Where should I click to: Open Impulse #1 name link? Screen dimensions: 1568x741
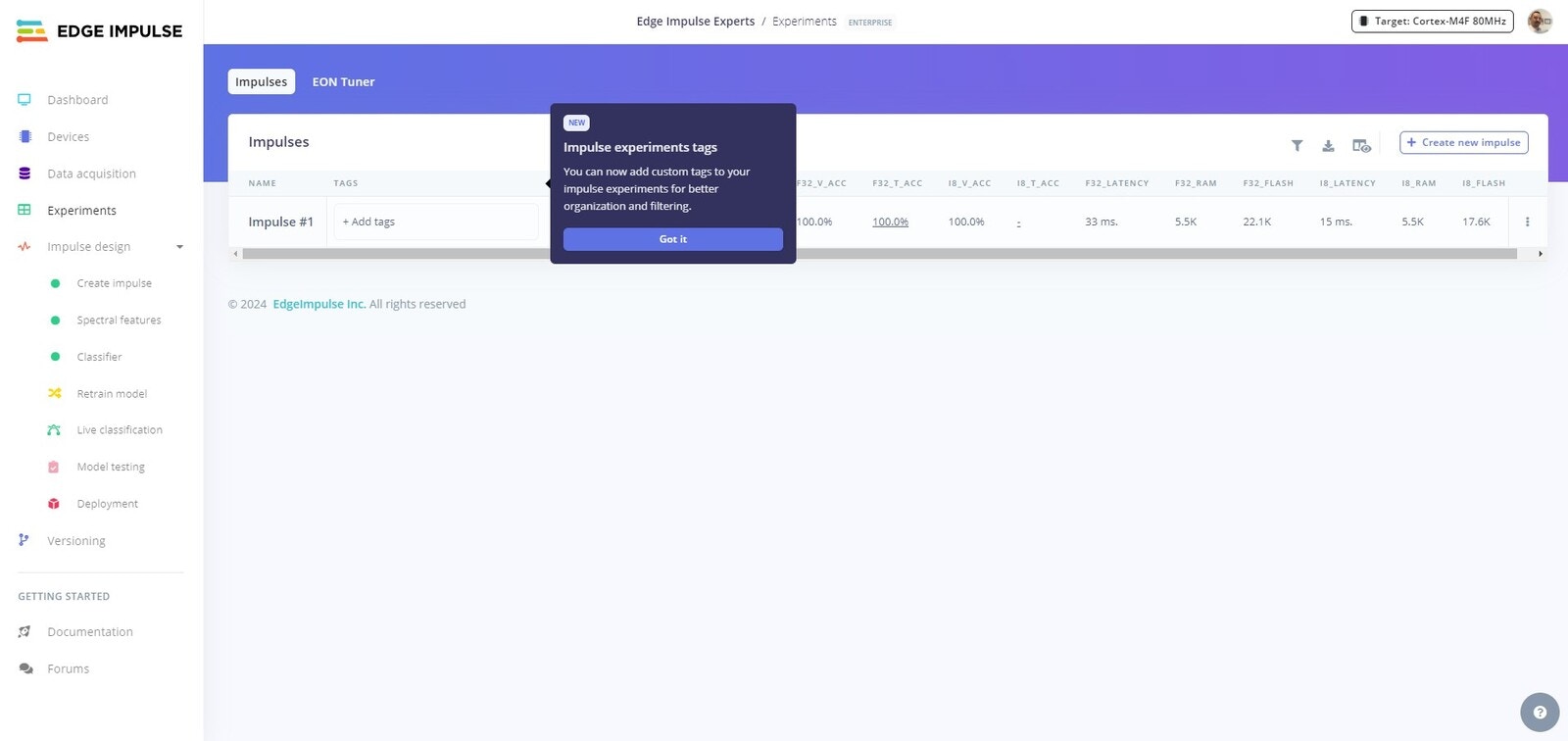point(281,222)
